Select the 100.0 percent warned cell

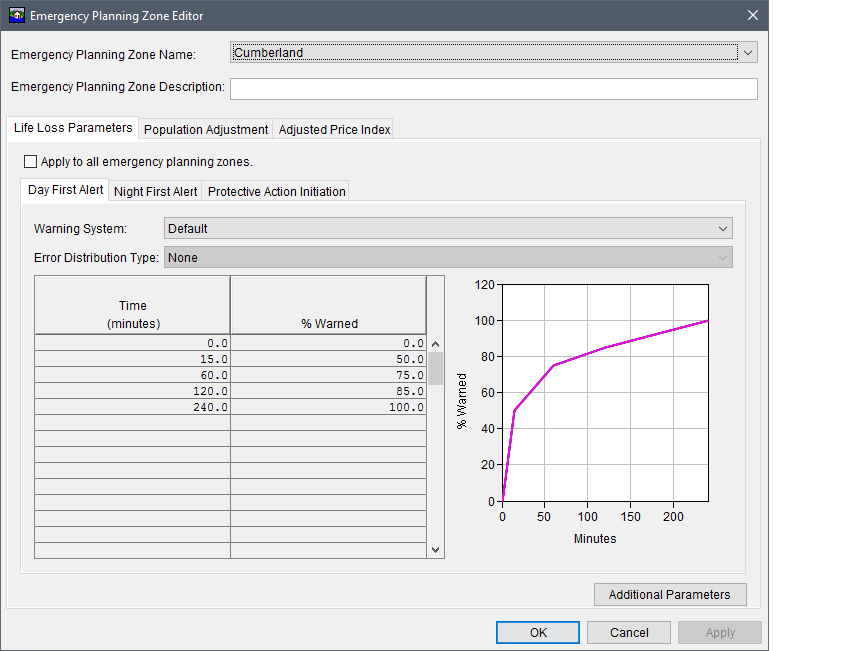(329, 407)
